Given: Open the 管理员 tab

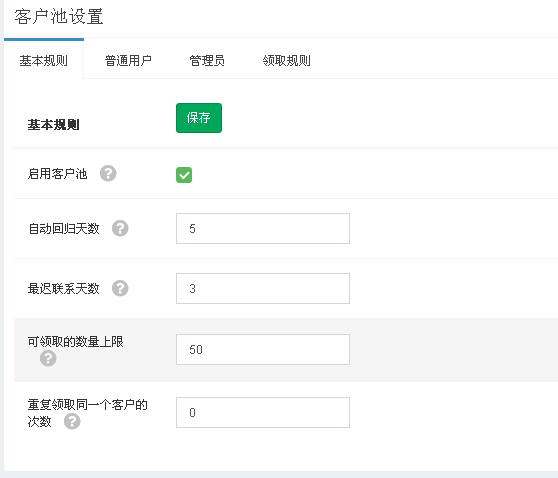Looking at the screenshot, I should tap(207, 61).
